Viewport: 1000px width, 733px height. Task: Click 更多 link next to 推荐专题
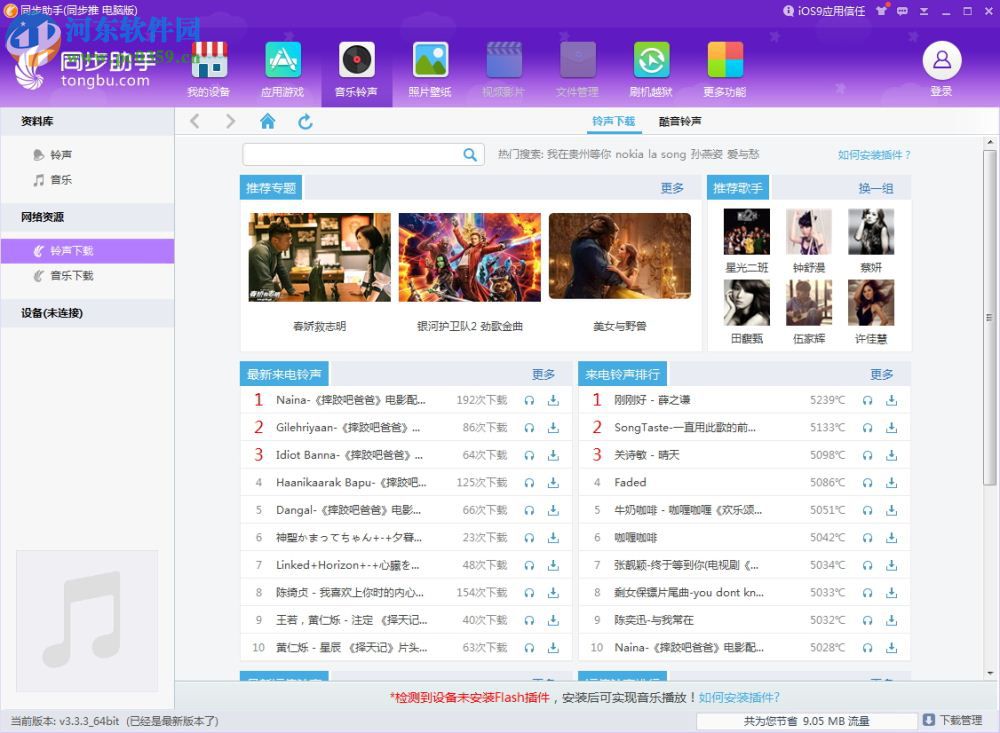(x=672, y=188)
